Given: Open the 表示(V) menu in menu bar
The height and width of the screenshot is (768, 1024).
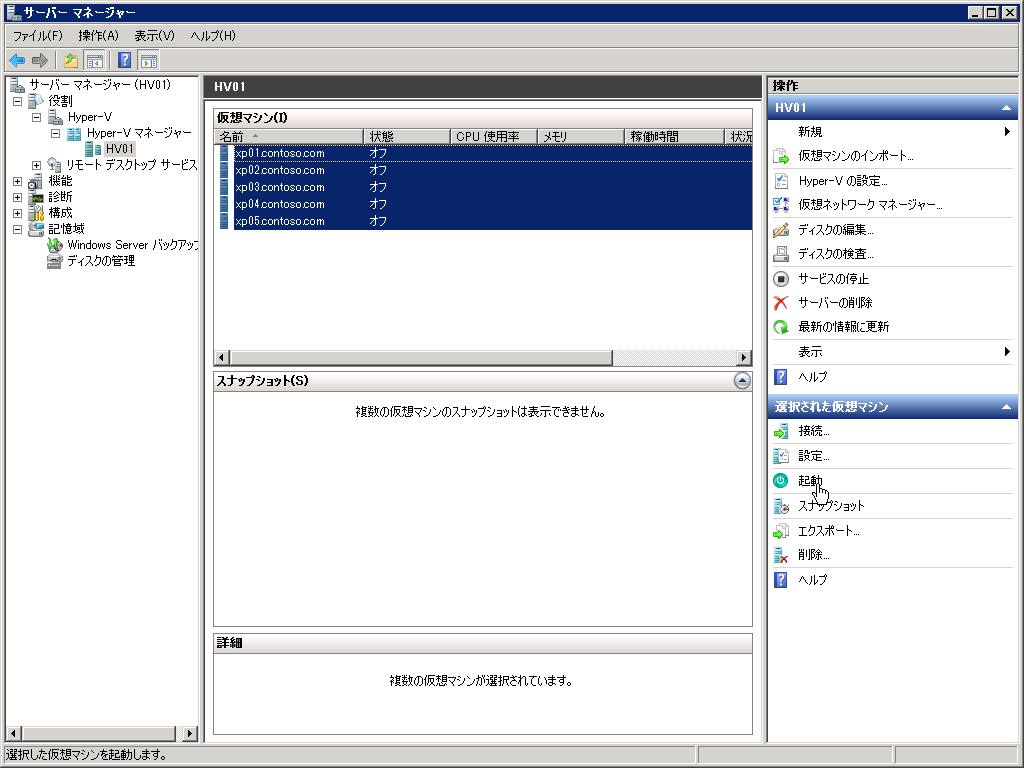Looking at the screenshot, I should (x=155, y=36).
